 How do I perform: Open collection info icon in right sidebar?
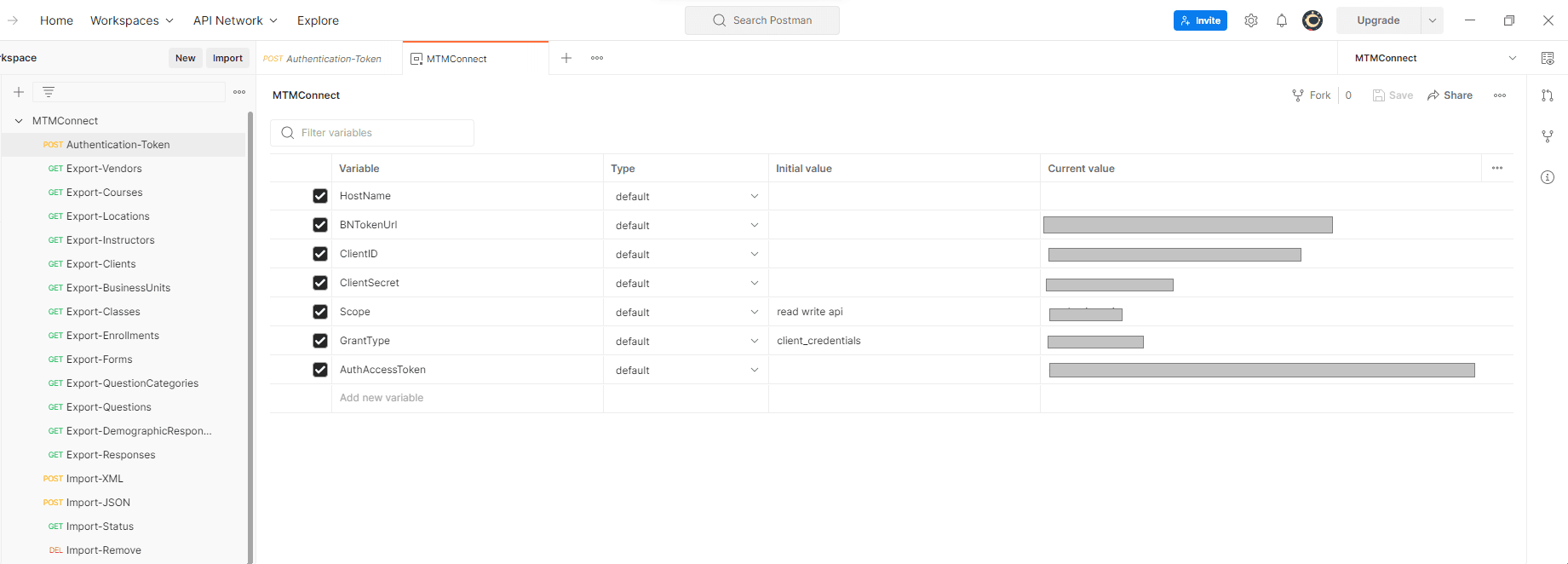1548,177
